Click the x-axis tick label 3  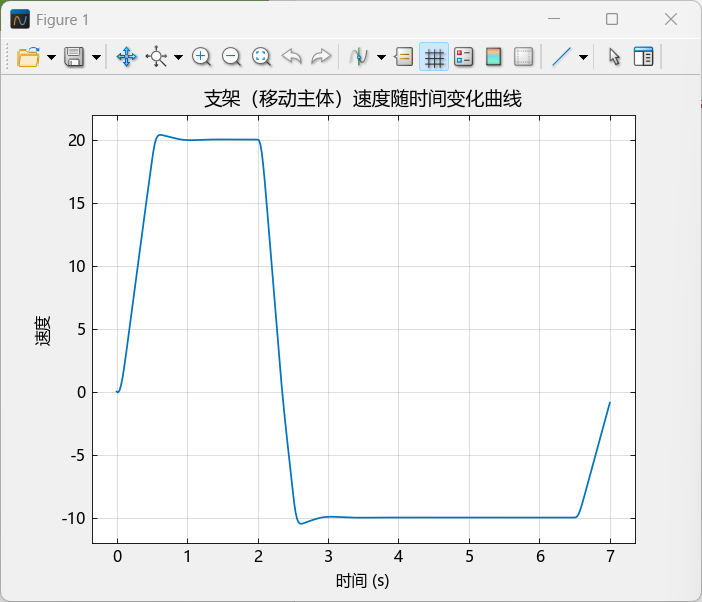coord(329,556)
